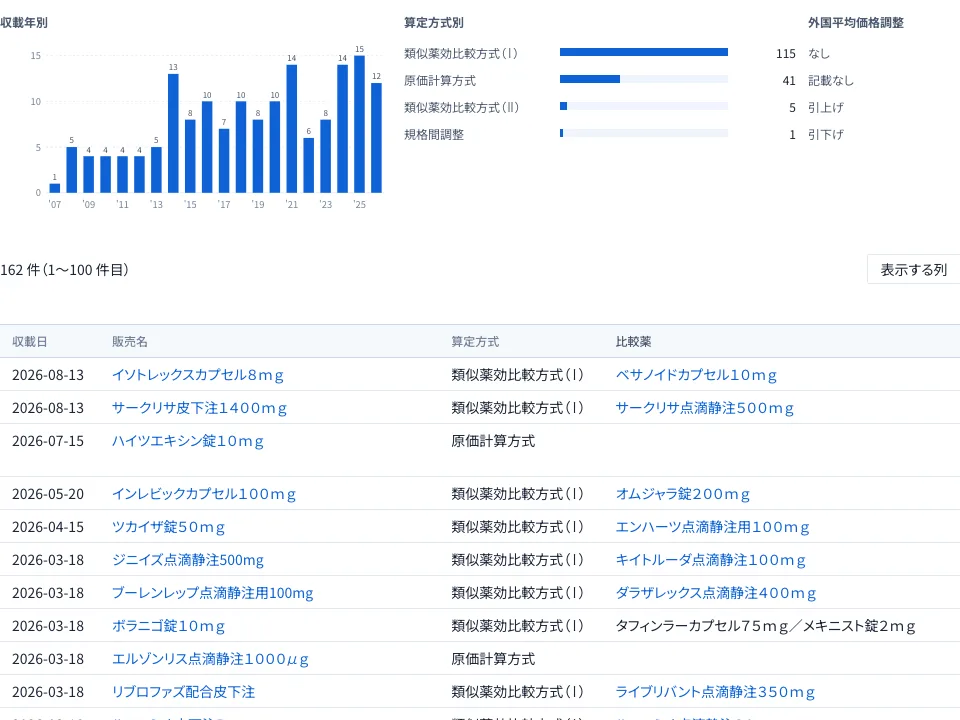Click the 規格間調整 progress bar
Image resolution: width=960 pixels, height=720 pixels.
coord(643,133)
